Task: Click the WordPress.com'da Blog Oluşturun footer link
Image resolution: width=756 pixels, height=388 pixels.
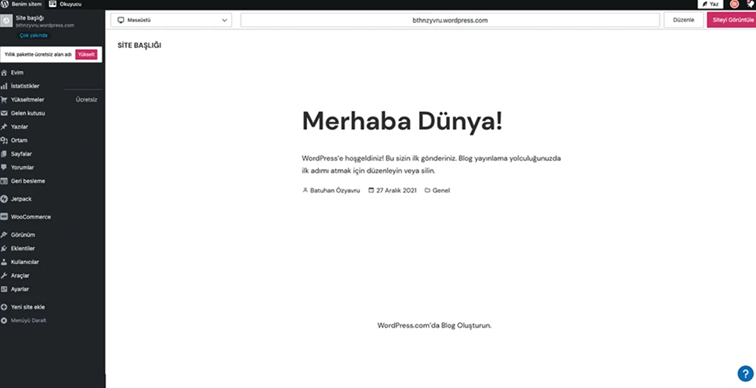Action: coord(434,325)
